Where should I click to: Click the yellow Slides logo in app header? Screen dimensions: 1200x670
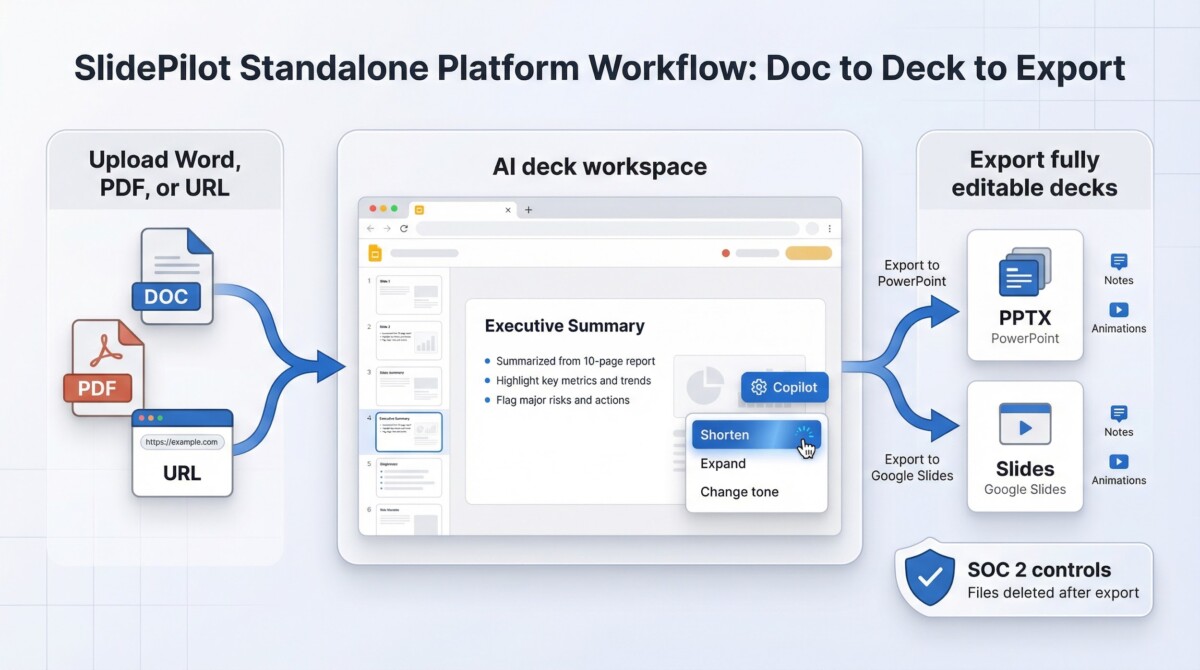[376, 253]
